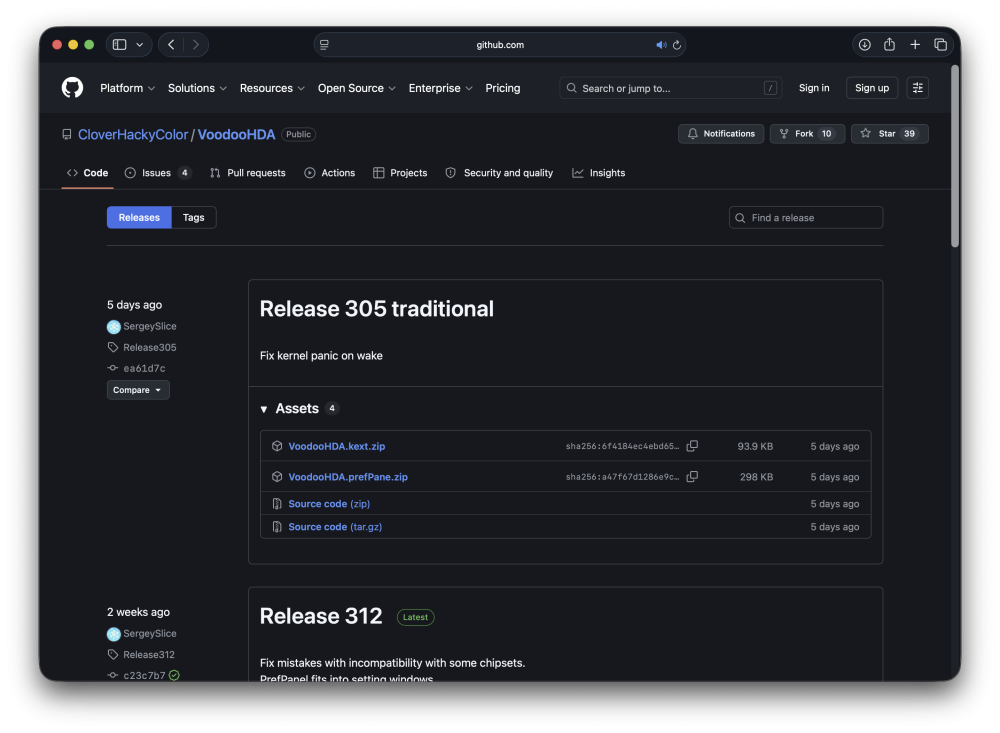
Task: Open the Compare dropdown for Release305
Action: (x=138, y=390)
